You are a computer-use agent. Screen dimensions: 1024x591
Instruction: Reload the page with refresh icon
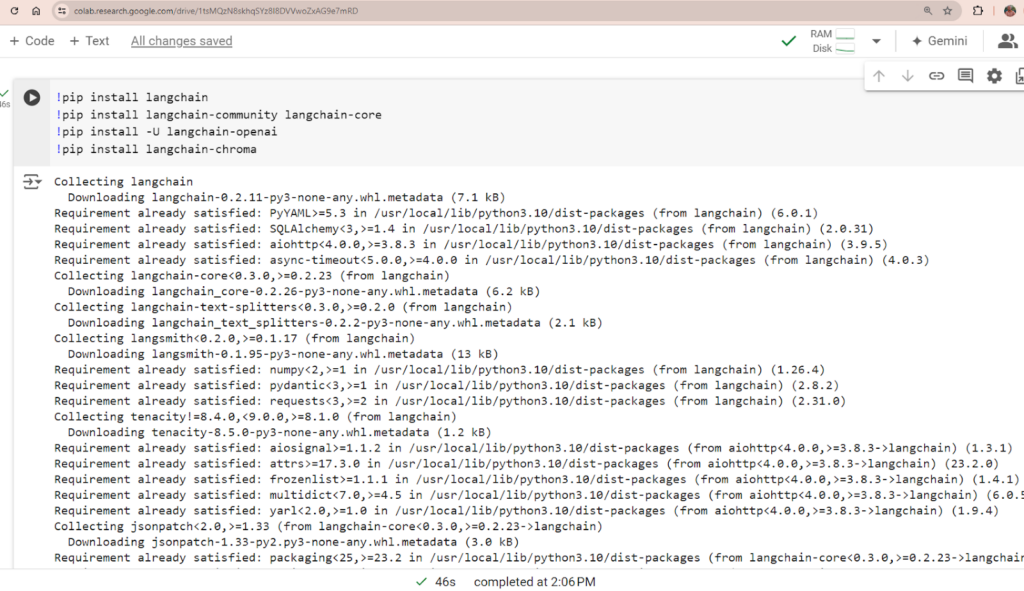click(x=14, y=10)
